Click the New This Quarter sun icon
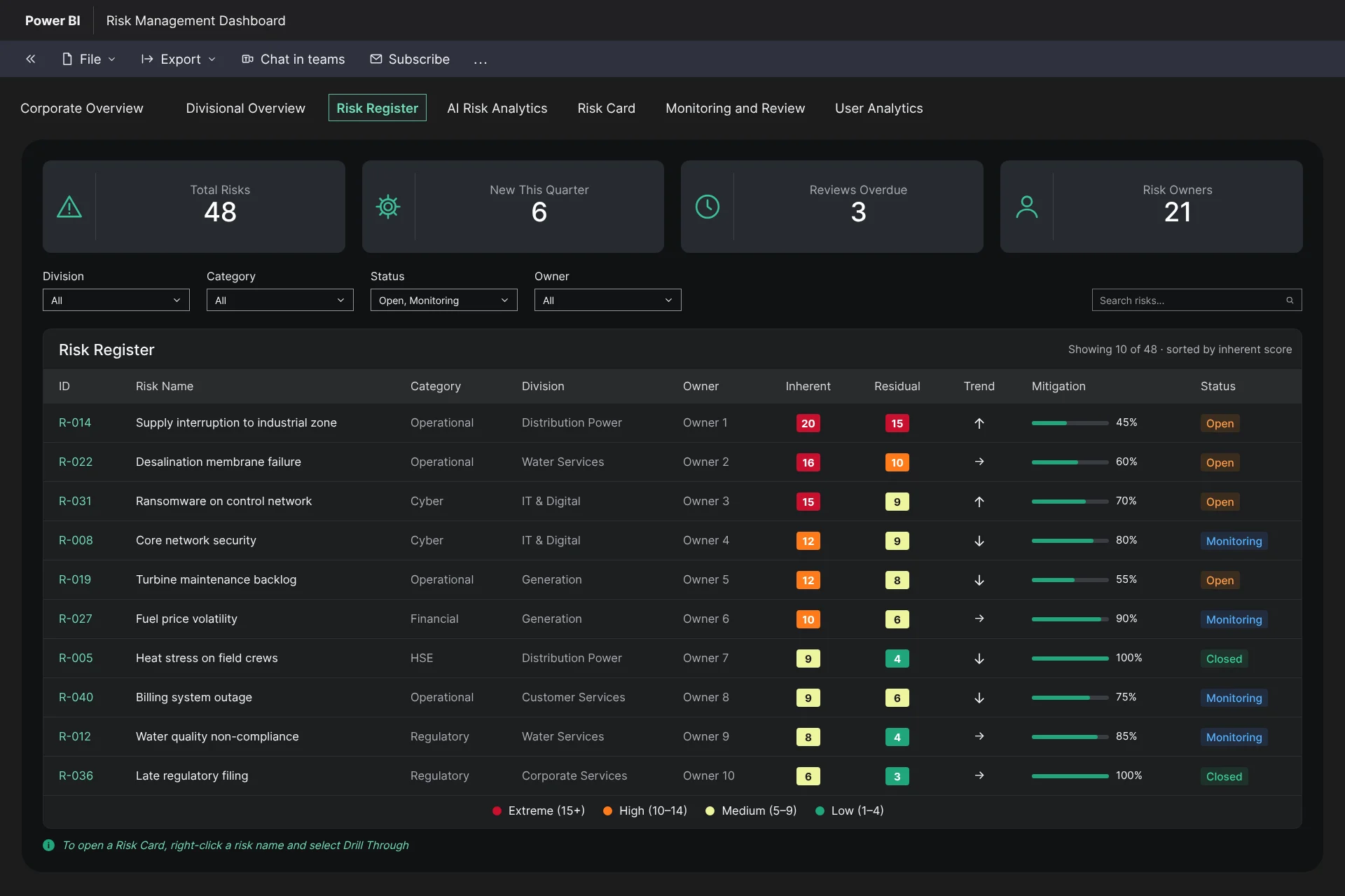This screenshot has width=1345, height=896. coord(388,207)
